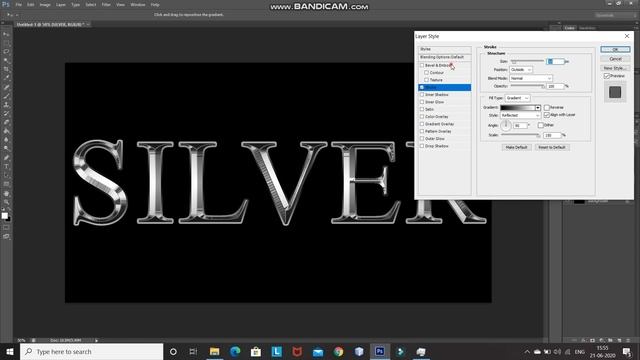
Task: Enable Contour checkbox
Action: coord(427,73)
